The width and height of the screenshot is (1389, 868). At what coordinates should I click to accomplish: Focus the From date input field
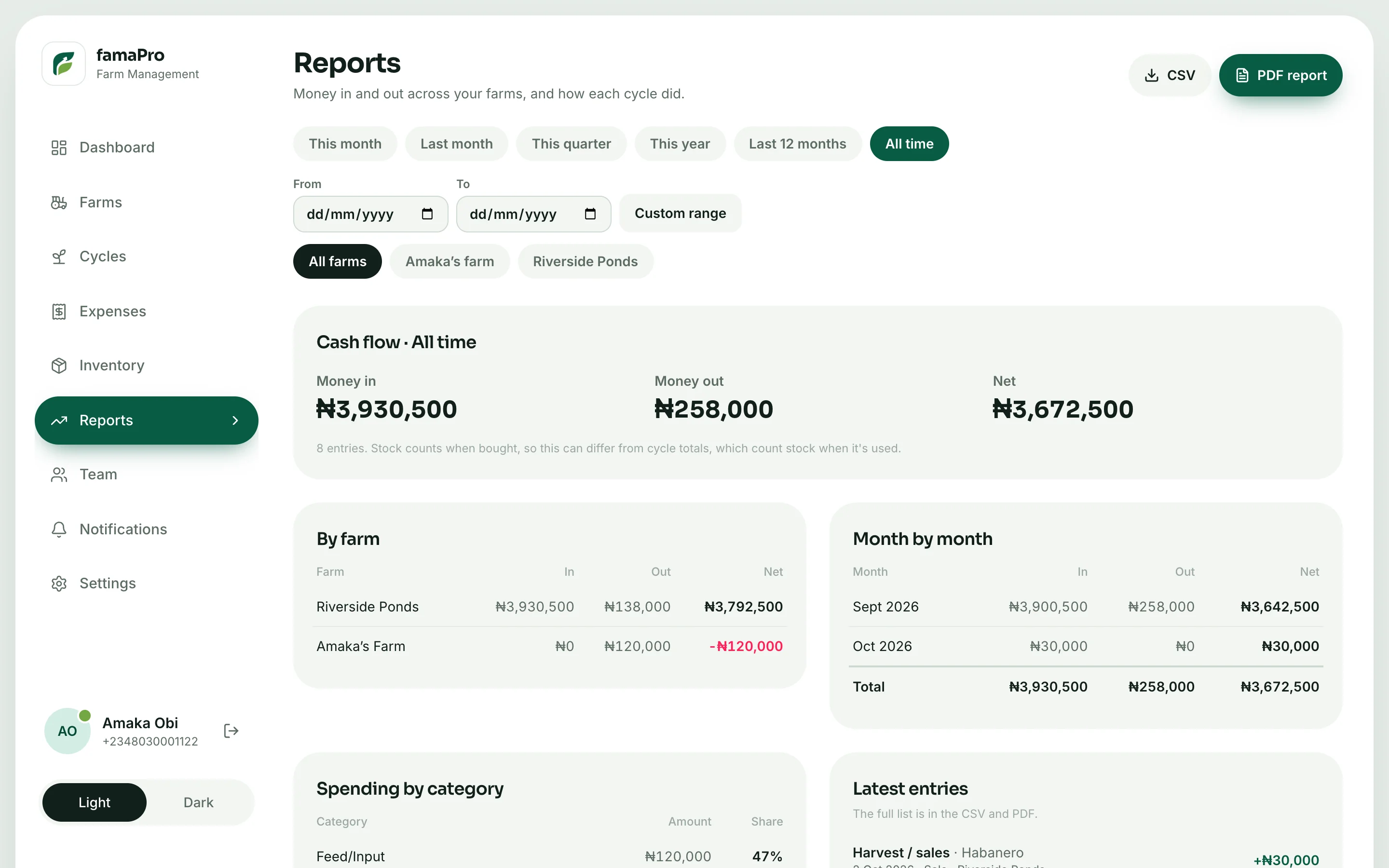coord(371,214)
